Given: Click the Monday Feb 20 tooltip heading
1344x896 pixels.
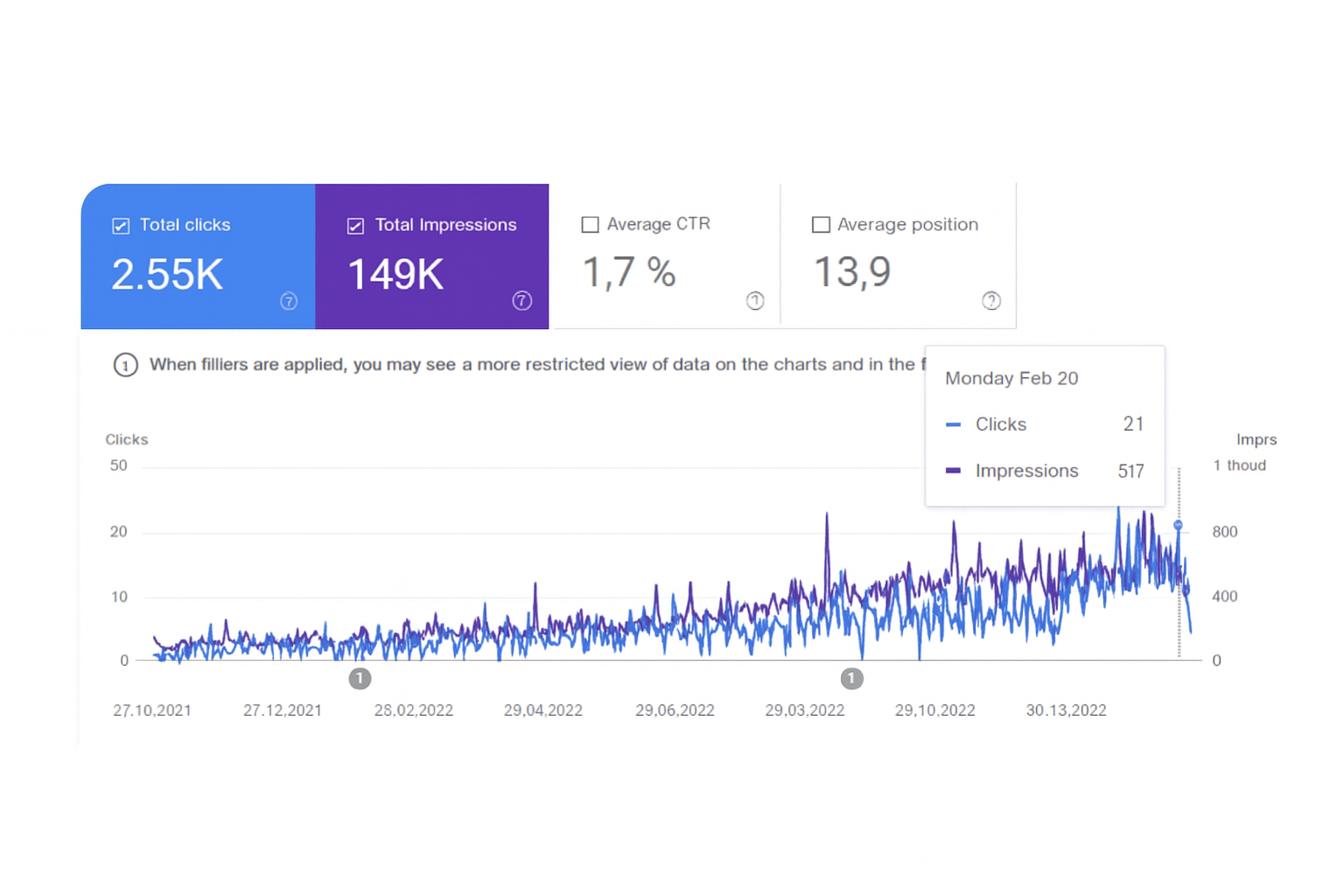Looking at the screenshot, I should point(1011,379).
